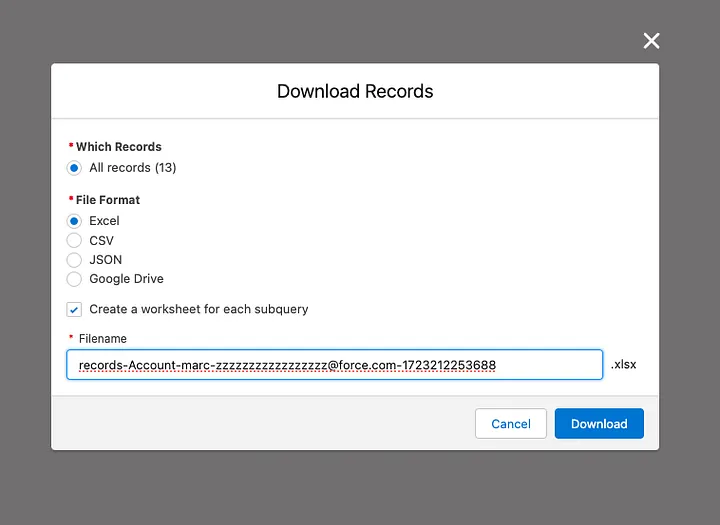Viewport: 720px width, 525px height.
Task: Choose Google Drive as file format
Action: click(x=74, y=279)
